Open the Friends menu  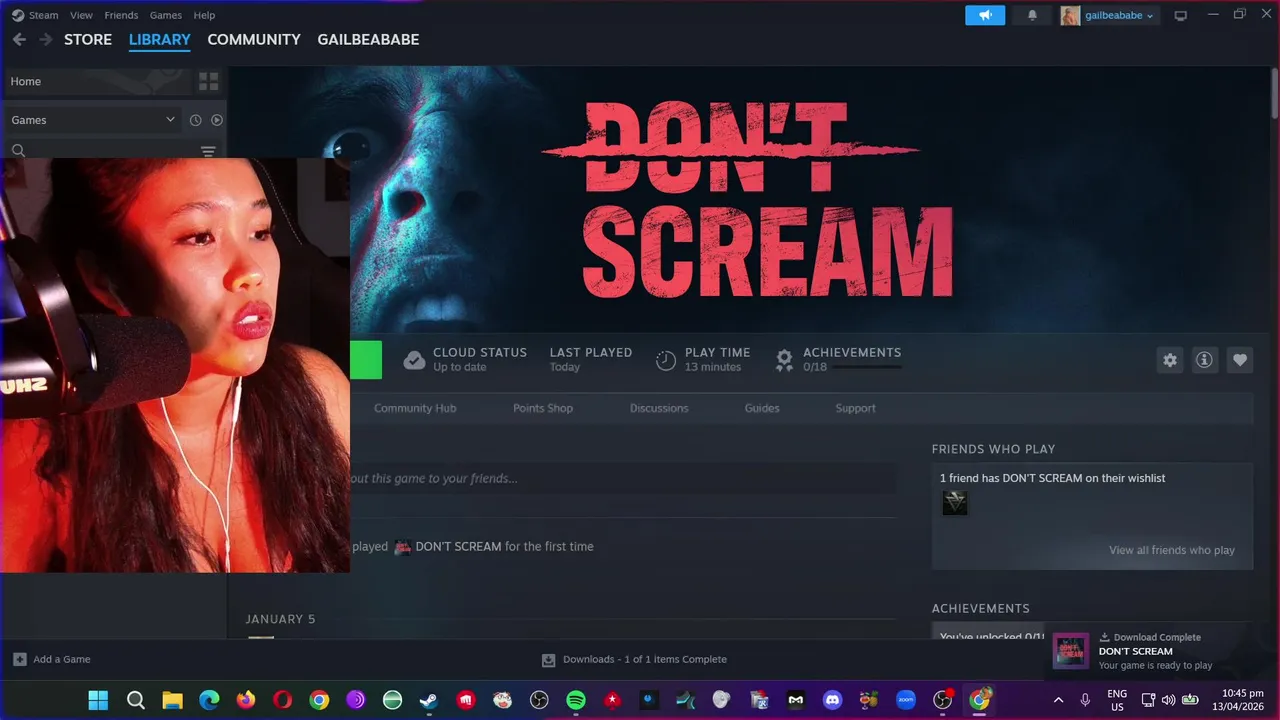pos(121,15)
